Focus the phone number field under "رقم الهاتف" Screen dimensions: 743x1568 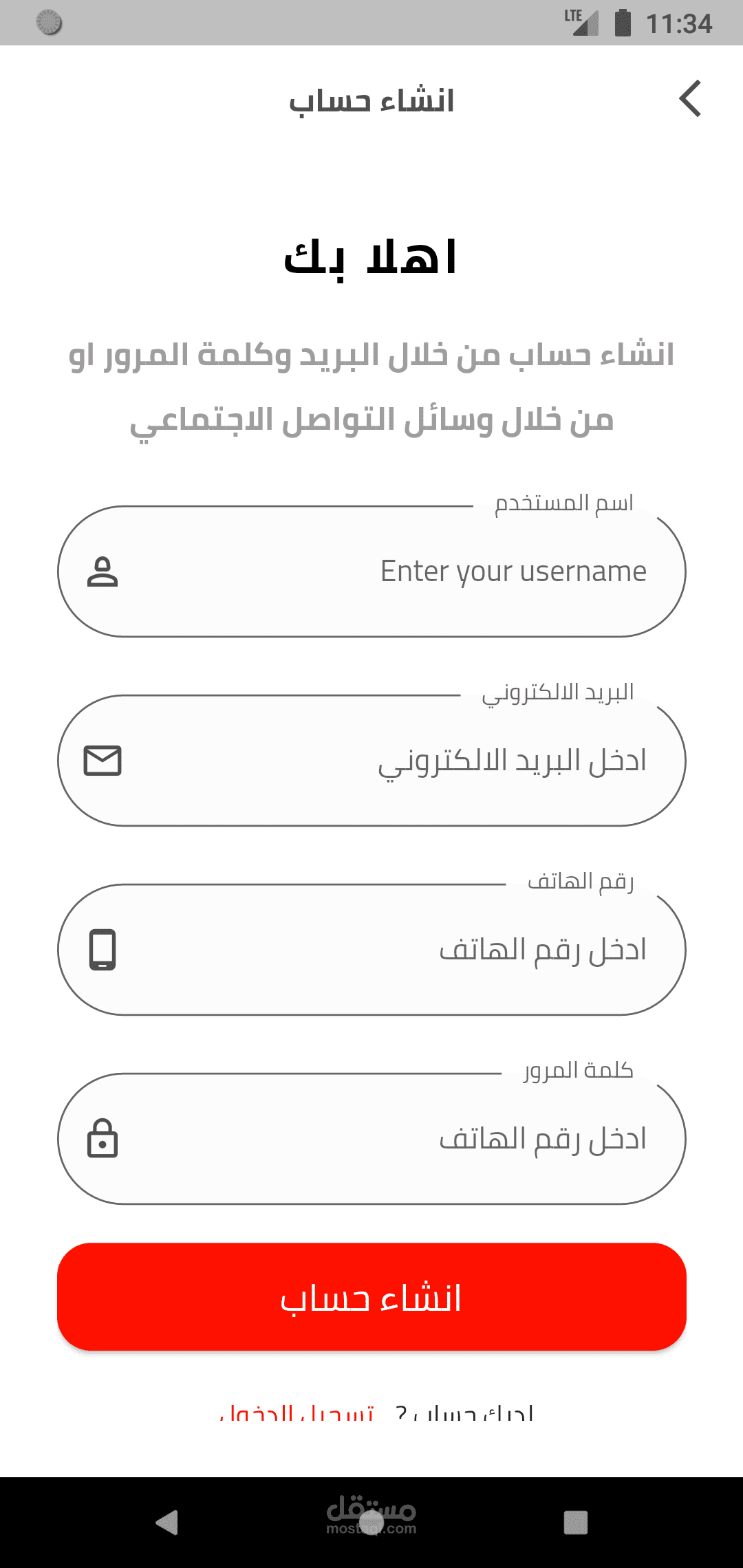pyautogui.click(x=385, y=950)
